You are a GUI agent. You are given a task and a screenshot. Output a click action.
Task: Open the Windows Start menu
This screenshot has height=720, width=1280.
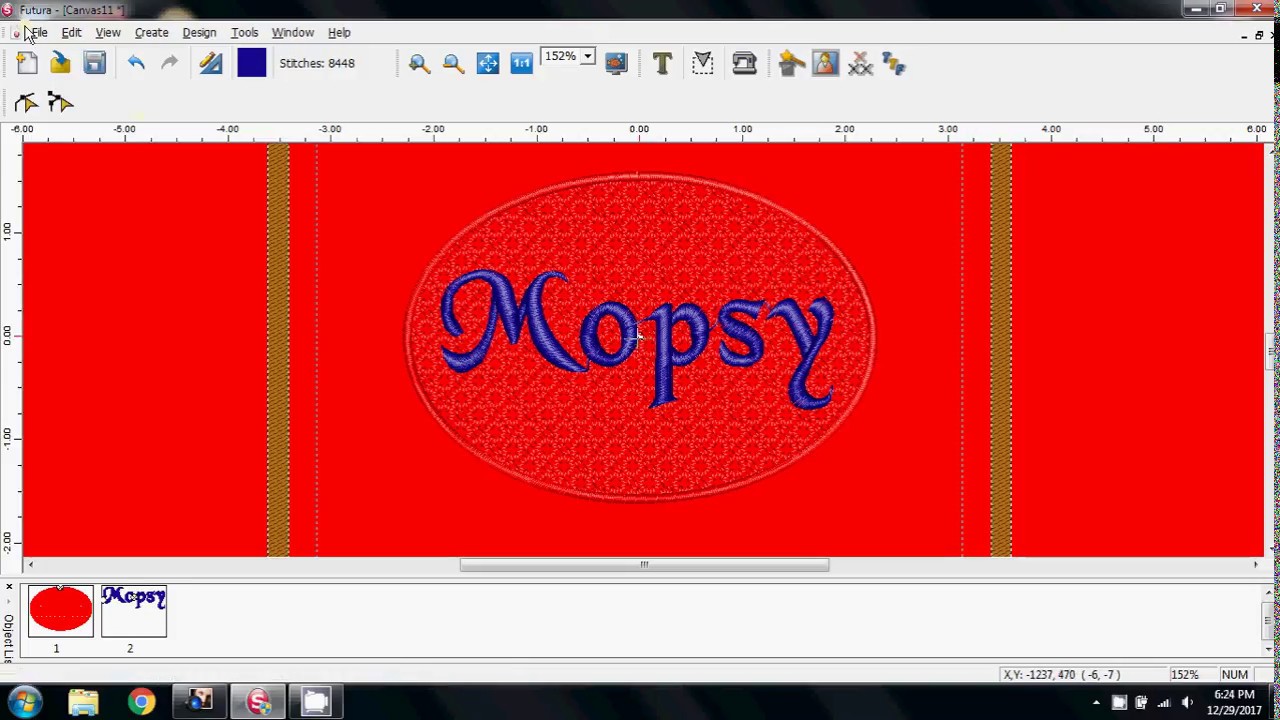click(25, 702)
